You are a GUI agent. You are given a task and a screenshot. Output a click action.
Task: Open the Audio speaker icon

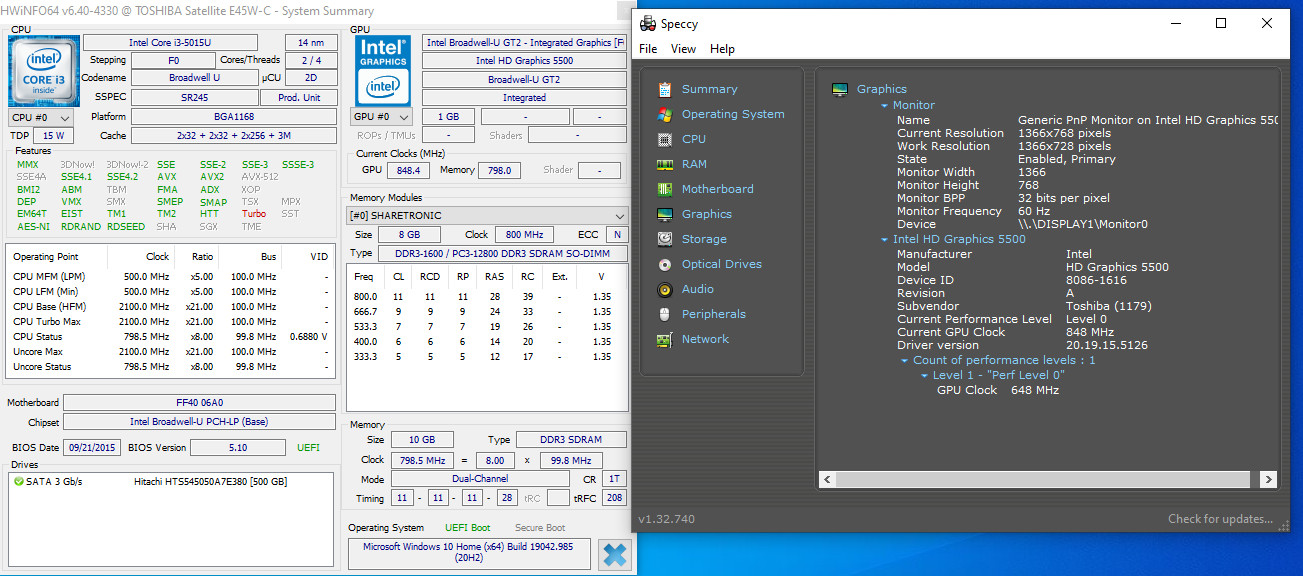(x=665, y=289)
